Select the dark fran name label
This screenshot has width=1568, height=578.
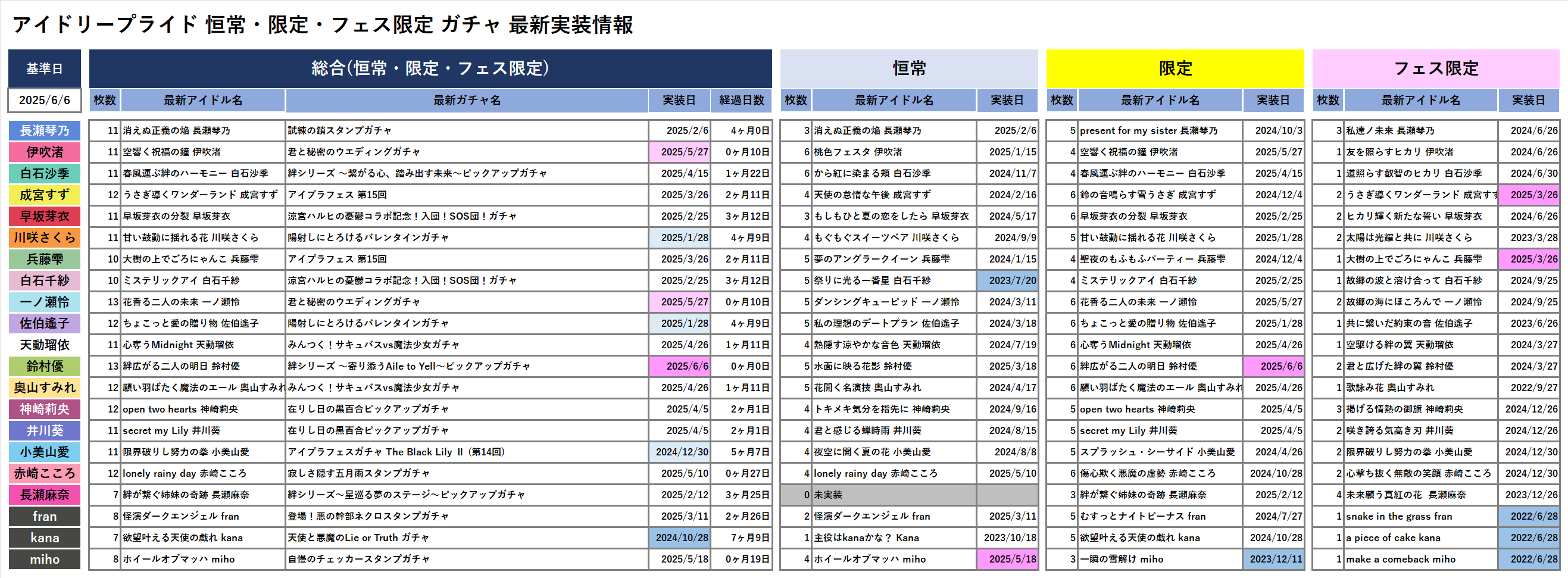[45, 517]
